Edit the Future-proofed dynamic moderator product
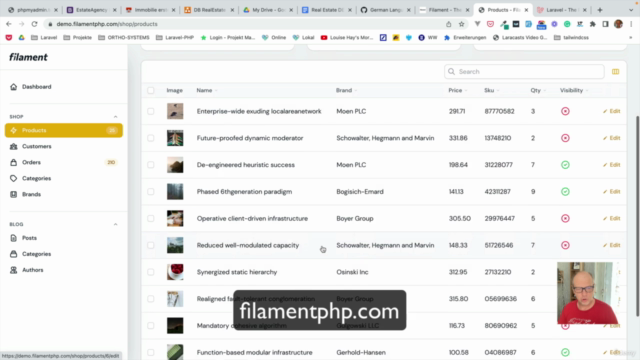 coord(612,138)
